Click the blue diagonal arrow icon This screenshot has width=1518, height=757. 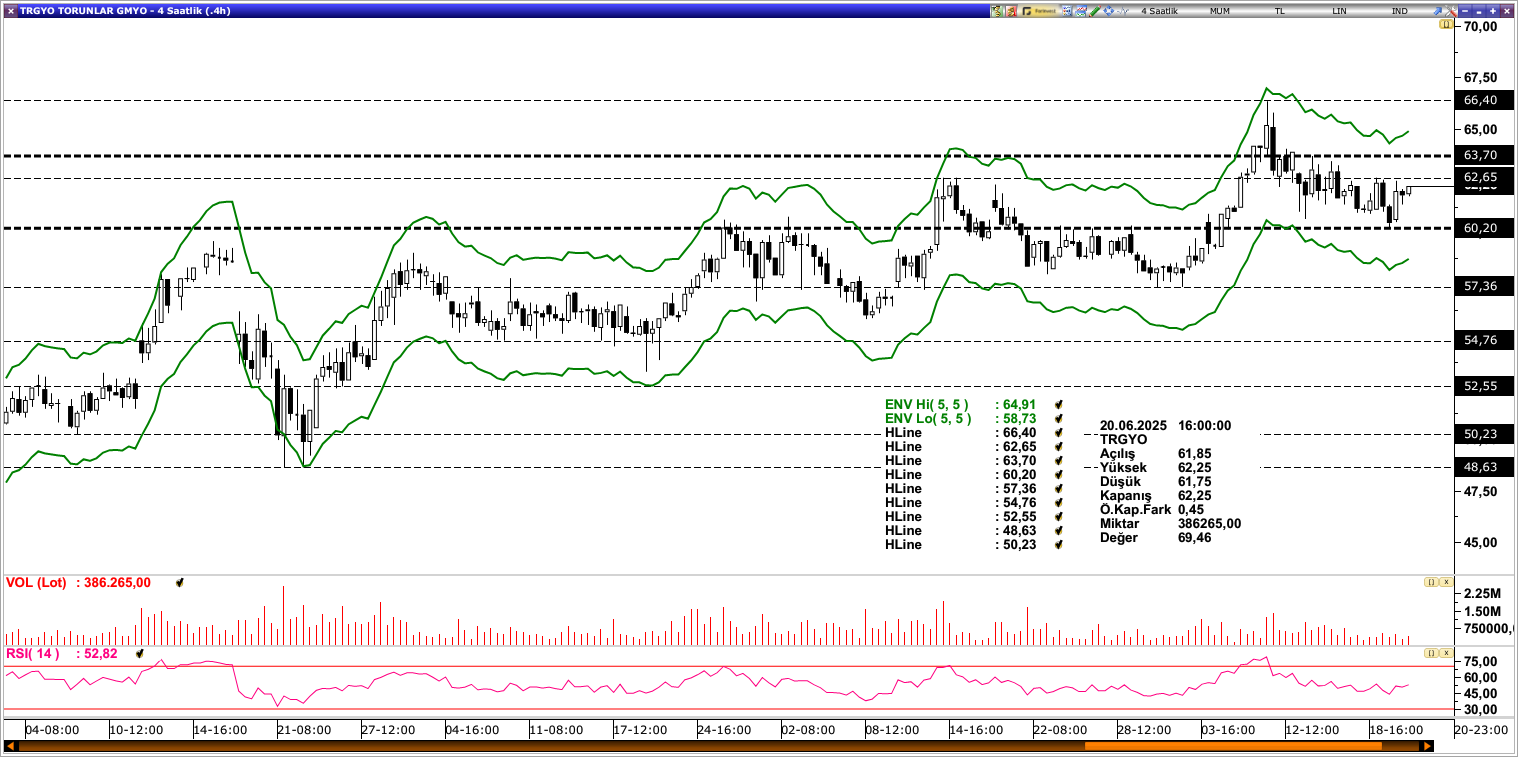[1437, 10]
